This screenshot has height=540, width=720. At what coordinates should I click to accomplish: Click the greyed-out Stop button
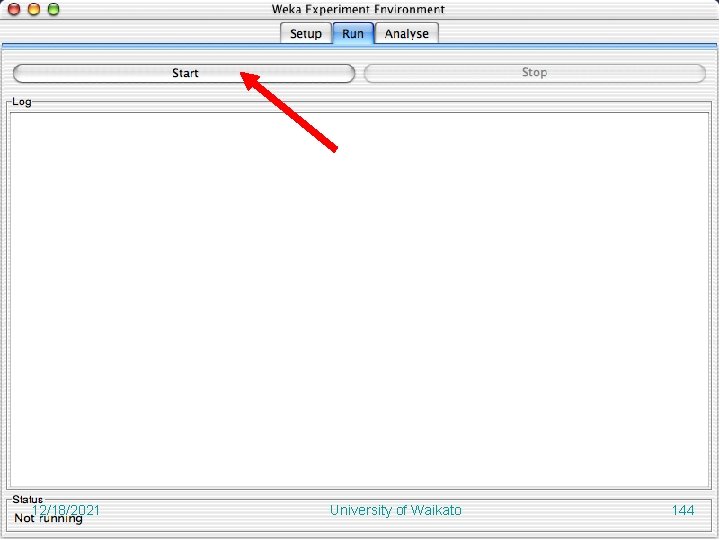pos(534,73)
